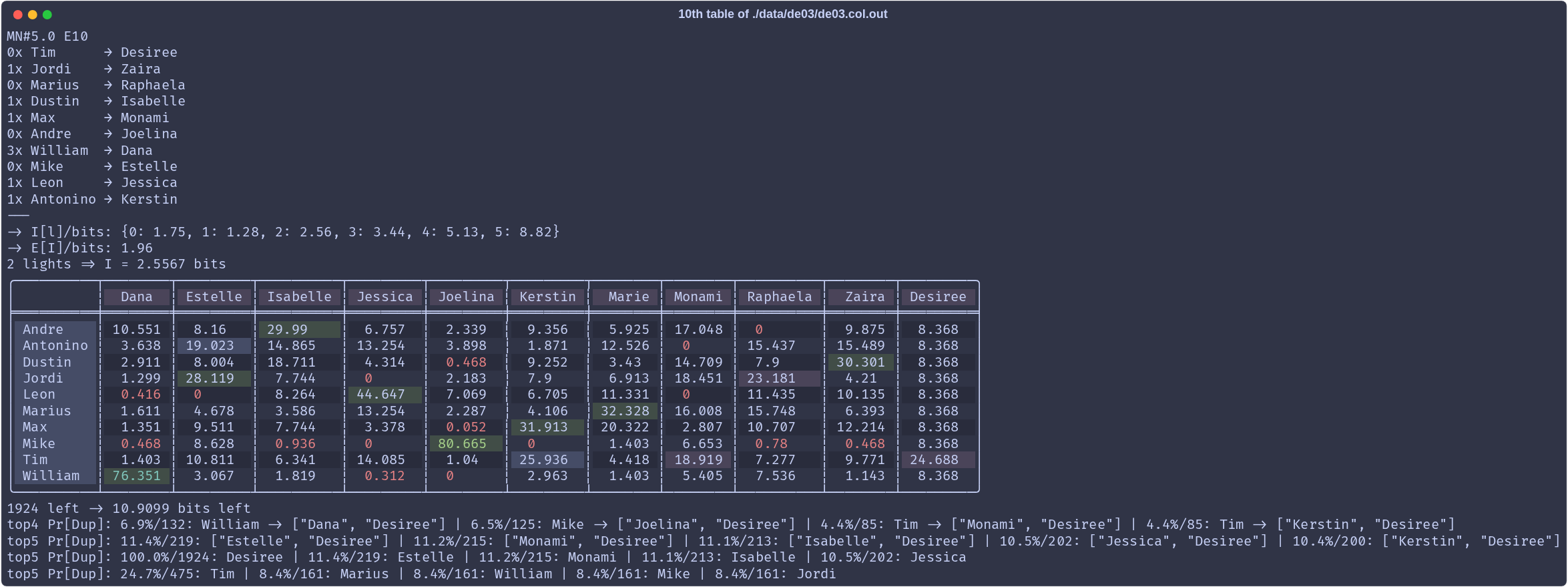Click the window title '10th table of ./data/de03/de03.col.out'
The image size is (1568, 587).
[x=782, y=14]
